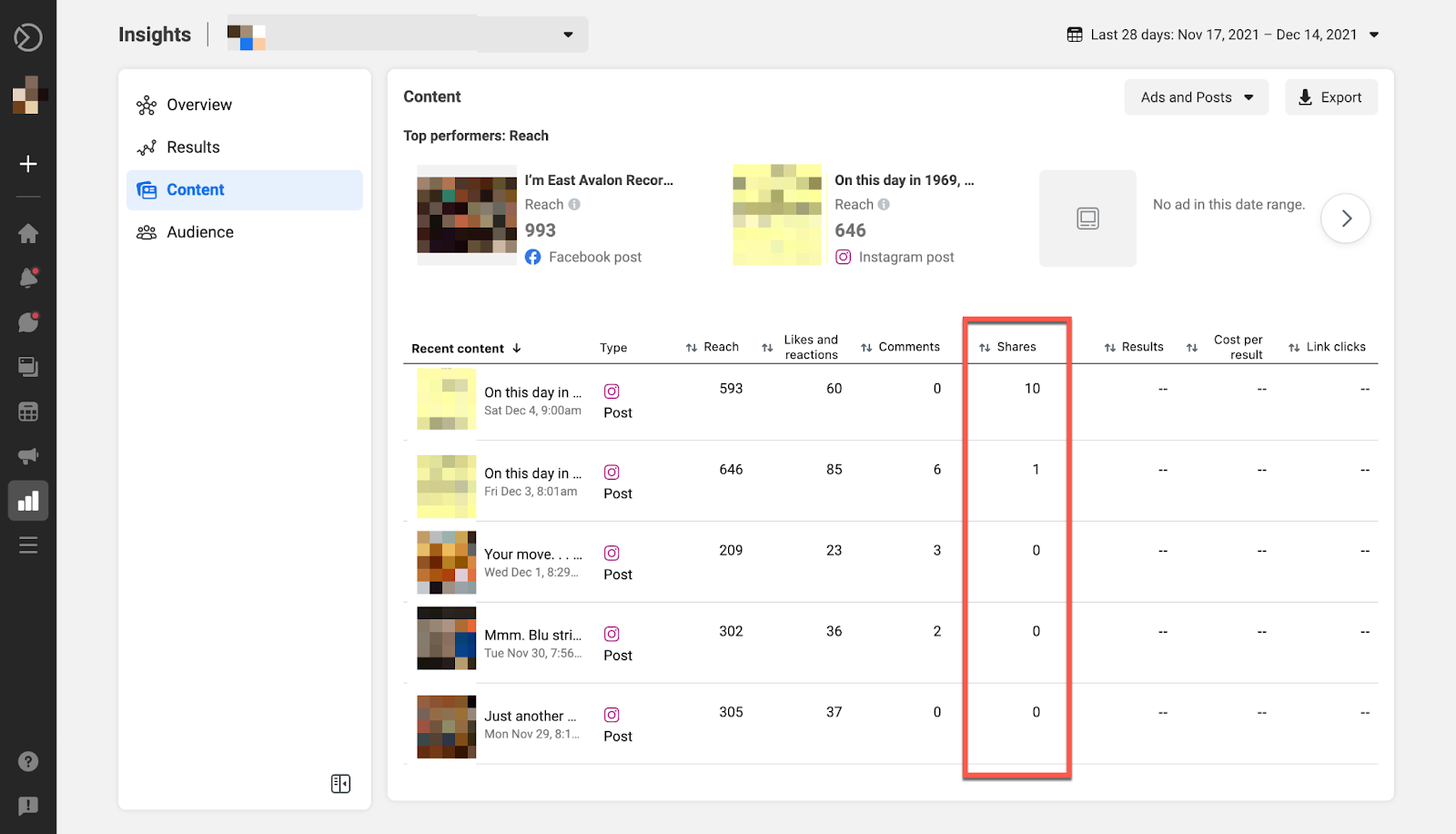
Task: Open the page selector dropdown
Action: point(568,34)
